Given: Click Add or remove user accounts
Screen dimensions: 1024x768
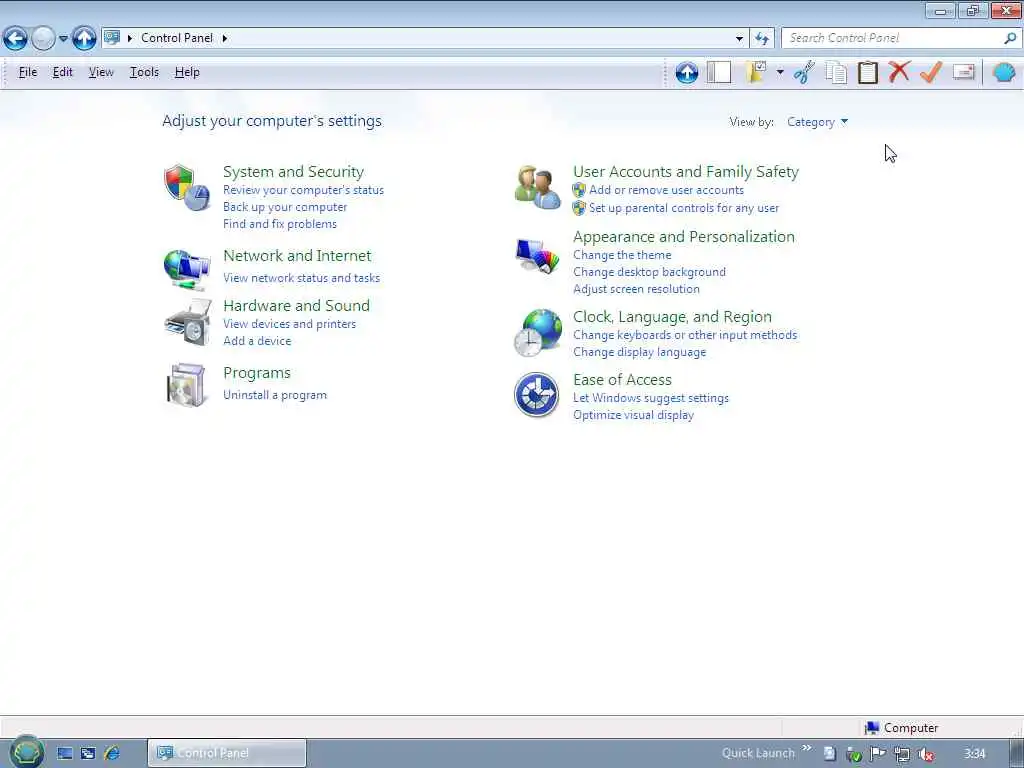Looking at the screenshot, I should pyautogui.click(x=666, y=190).
